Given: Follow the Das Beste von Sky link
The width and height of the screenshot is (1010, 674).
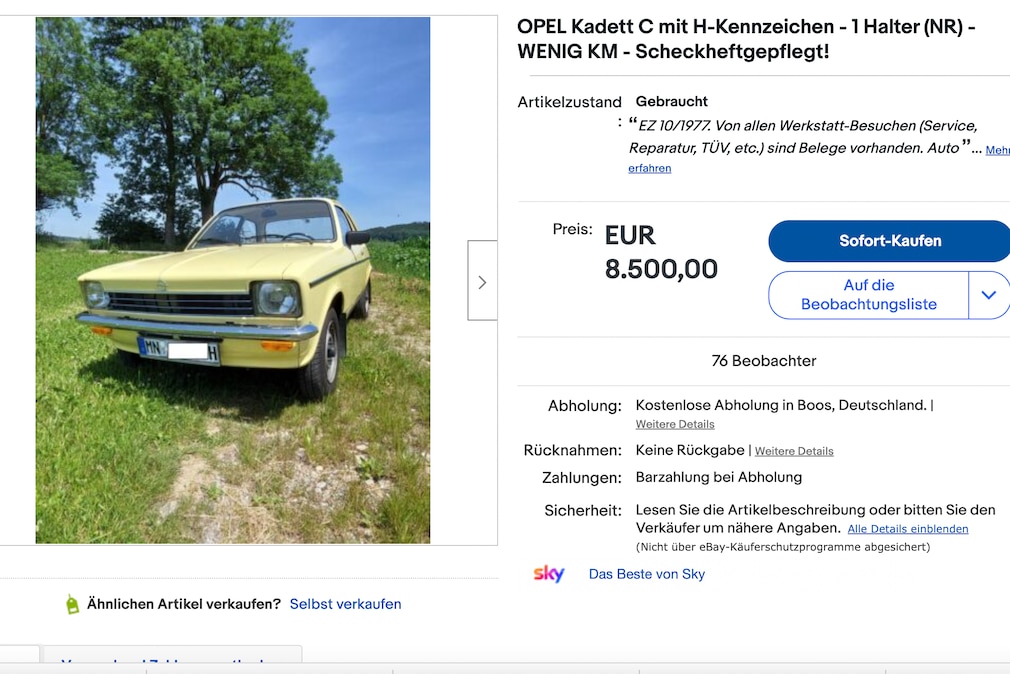Looking at the screenshot, I should [646, 574].
